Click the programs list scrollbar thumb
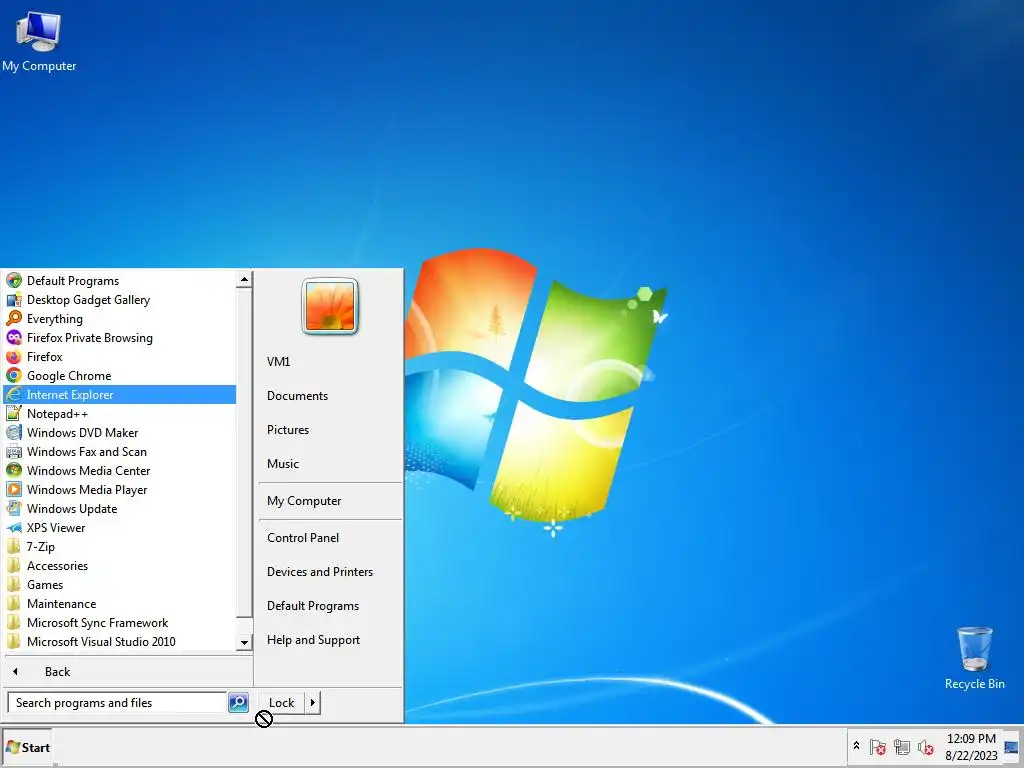 pos(244,453)
